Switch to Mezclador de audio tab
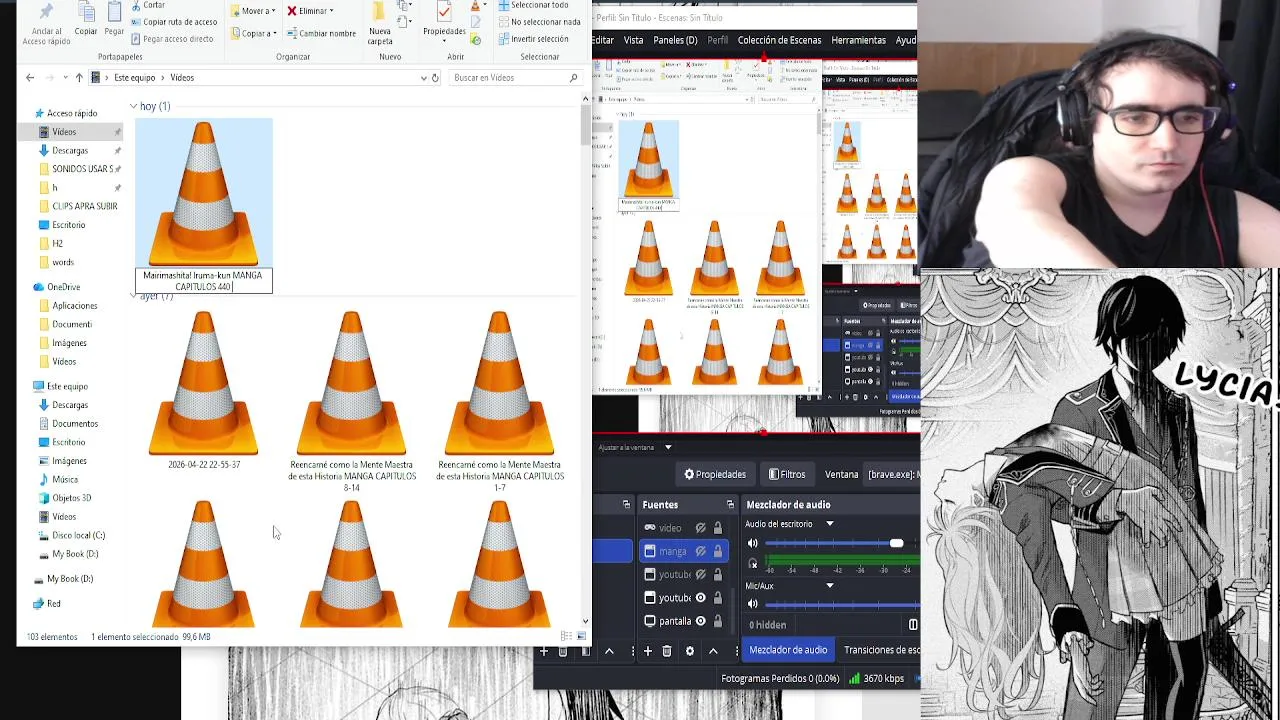 788,650
